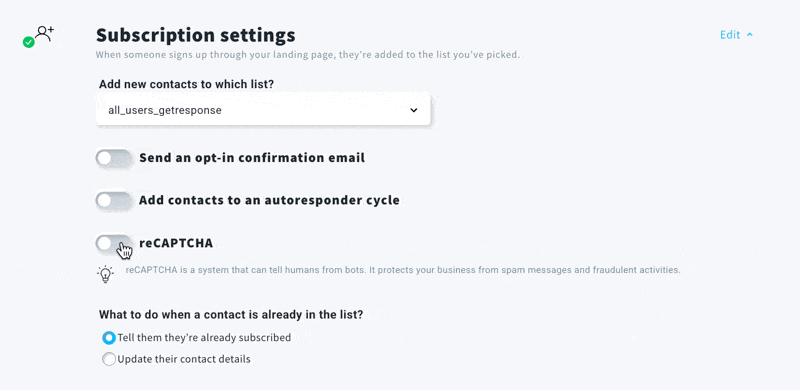Select the 'Tell them they're already subscribed' radio

click(x=109, y=337)
